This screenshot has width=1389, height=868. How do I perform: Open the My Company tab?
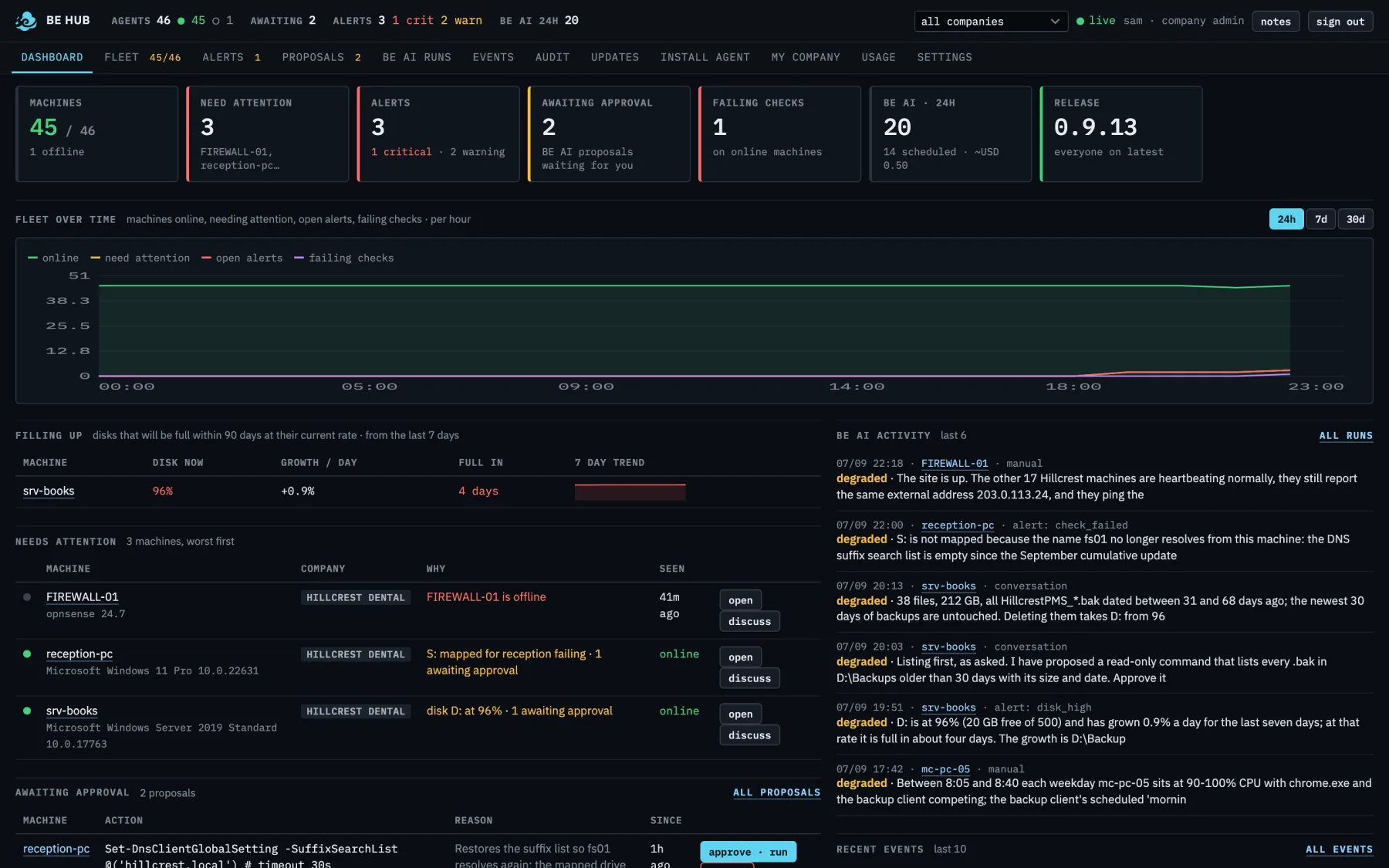806,57
